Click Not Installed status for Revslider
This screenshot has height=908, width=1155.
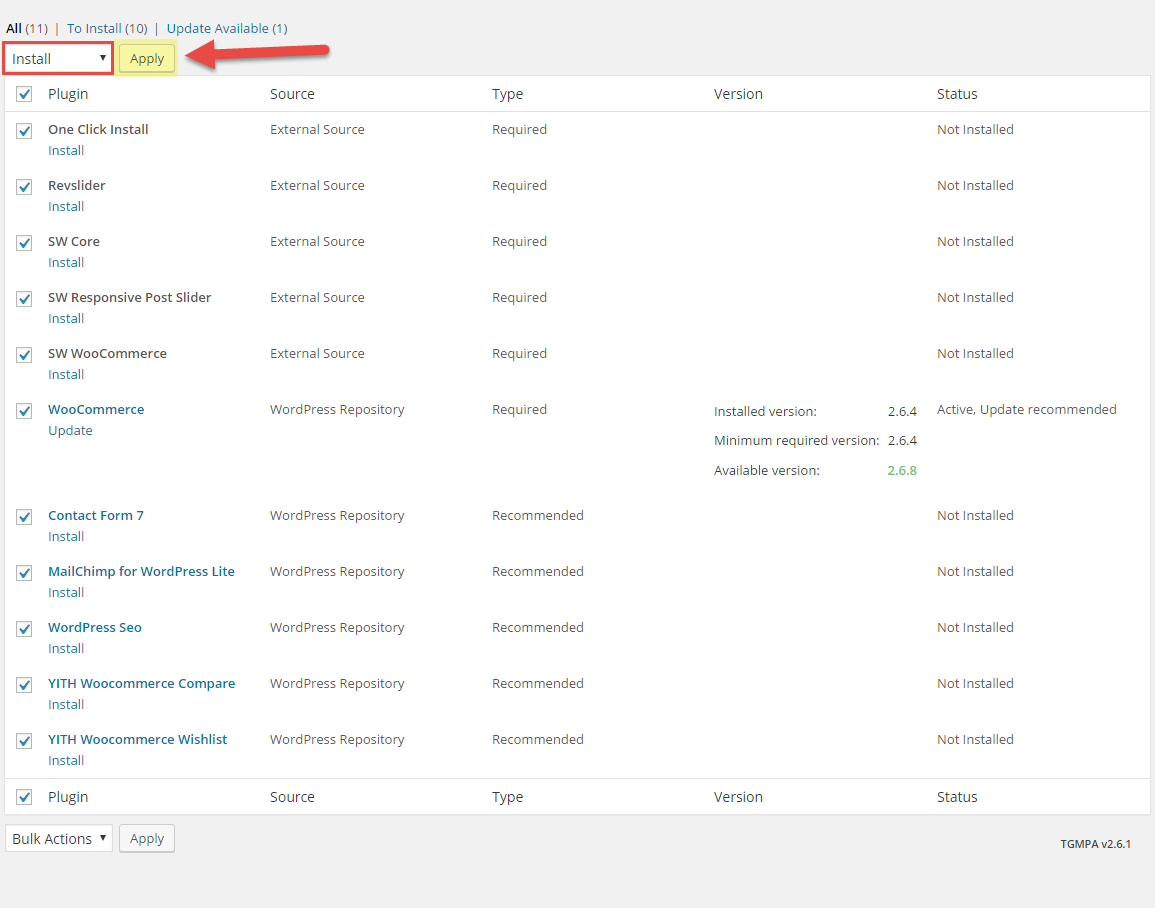coord(975,186)
